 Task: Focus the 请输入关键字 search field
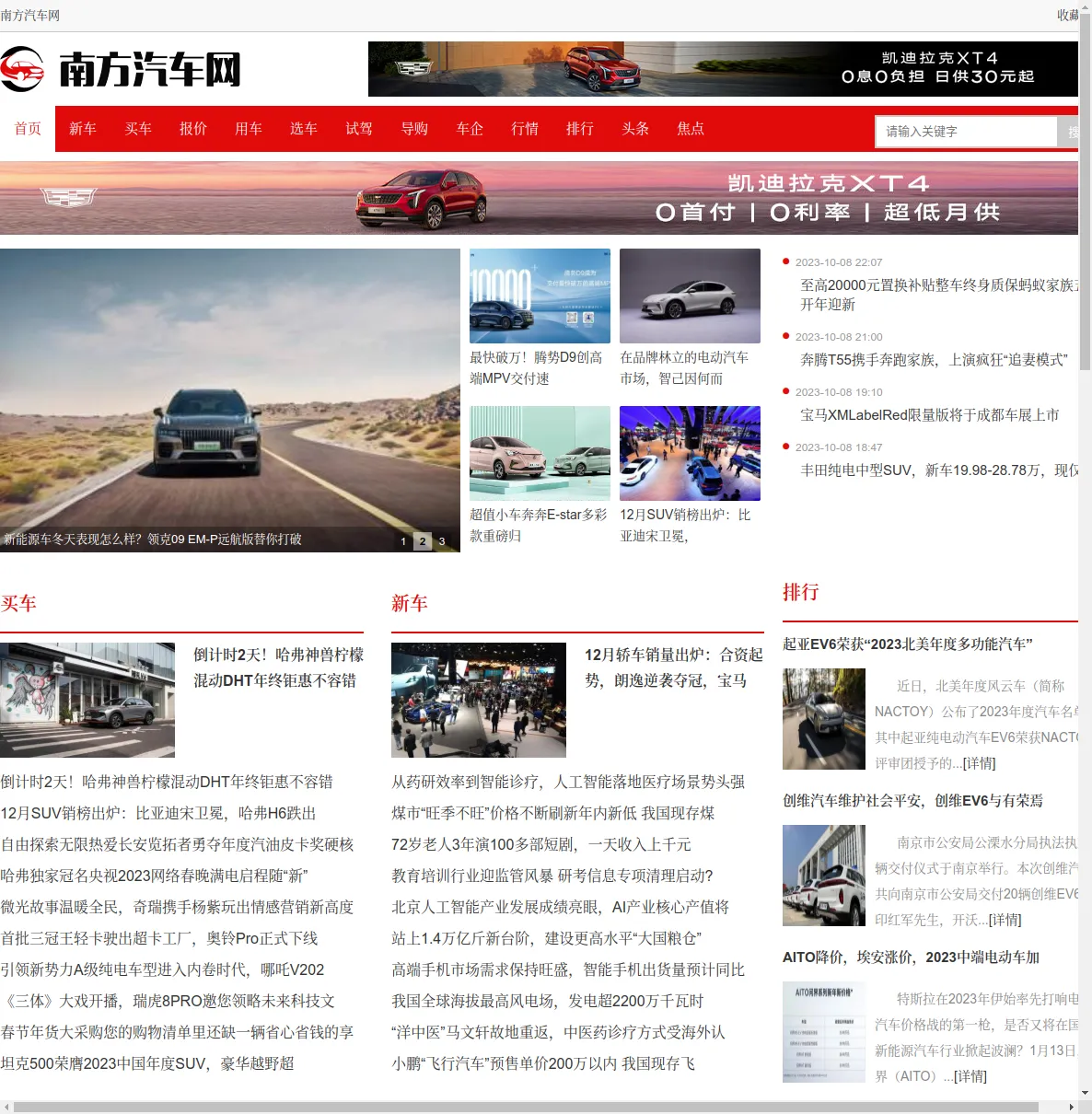click(x=966, y=132)
